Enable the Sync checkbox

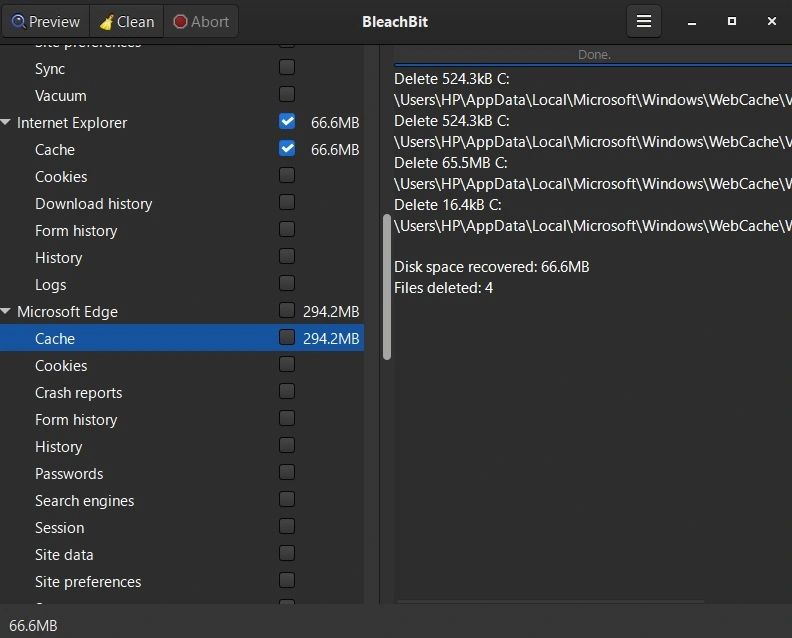point(287,67)
